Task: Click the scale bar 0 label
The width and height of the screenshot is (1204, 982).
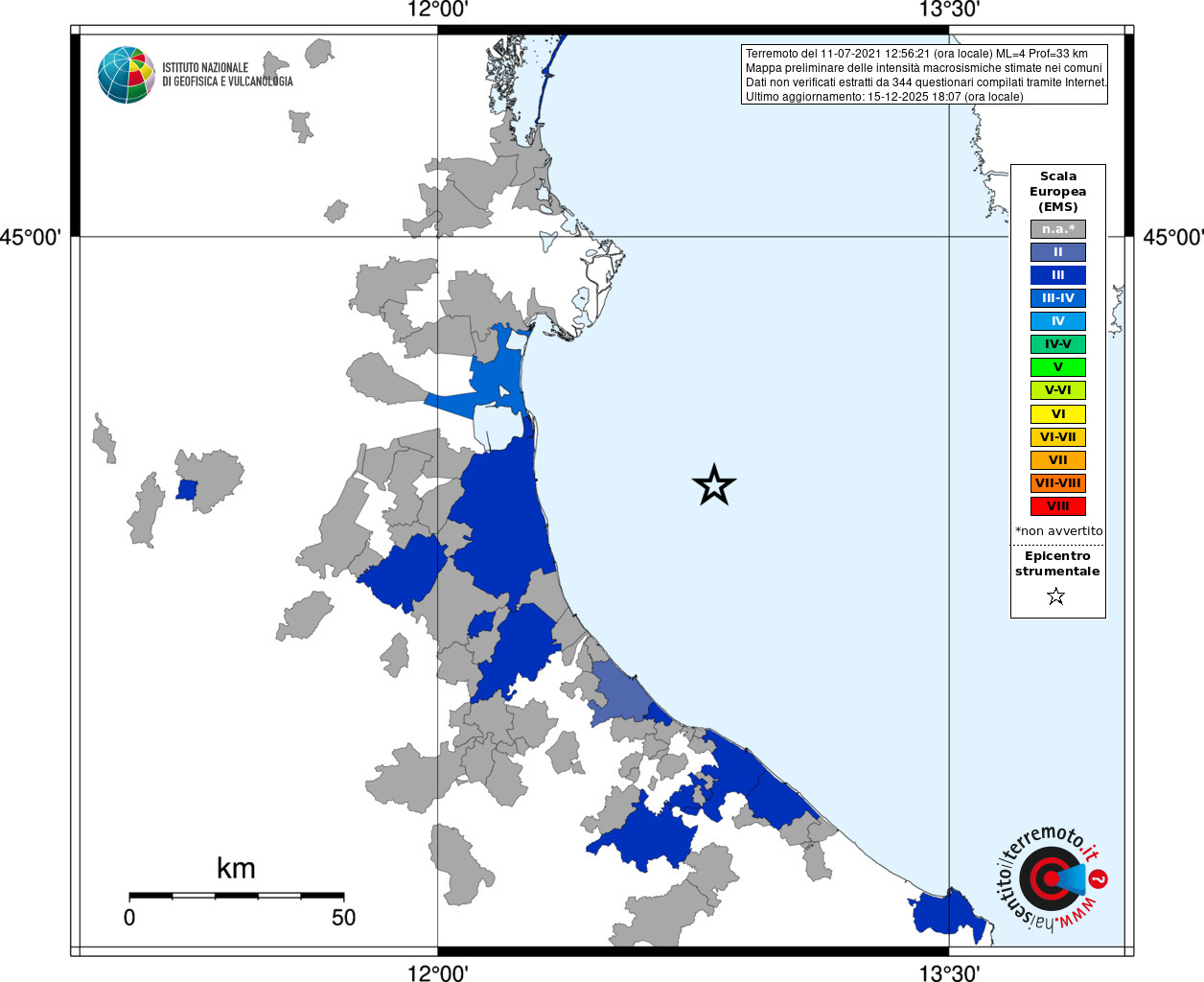Action: (x=129, y=918)
